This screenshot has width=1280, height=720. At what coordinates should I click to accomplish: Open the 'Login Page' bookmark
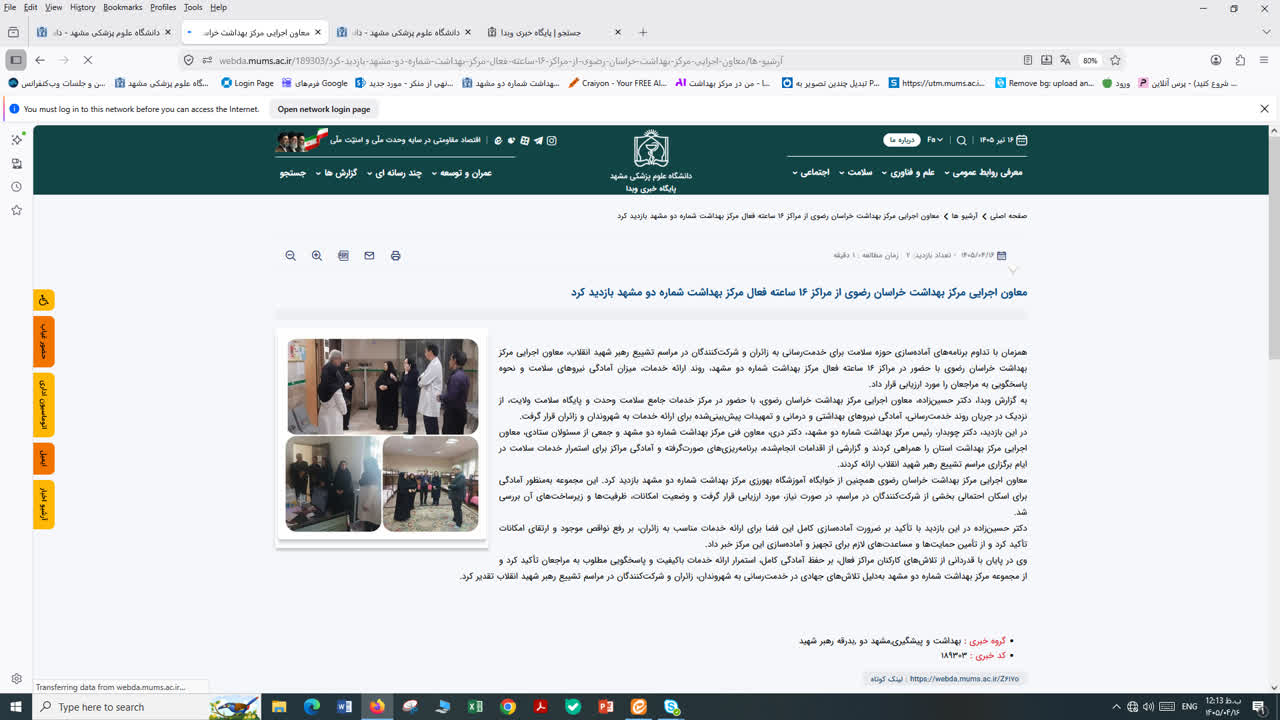247,84
